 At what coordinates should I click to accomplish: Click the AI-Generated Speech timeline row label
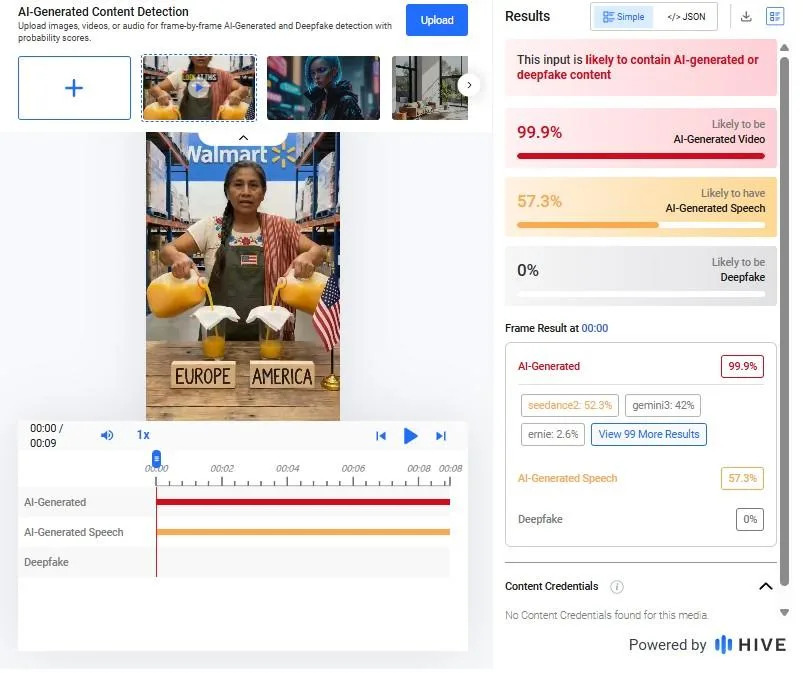point(74,532)
